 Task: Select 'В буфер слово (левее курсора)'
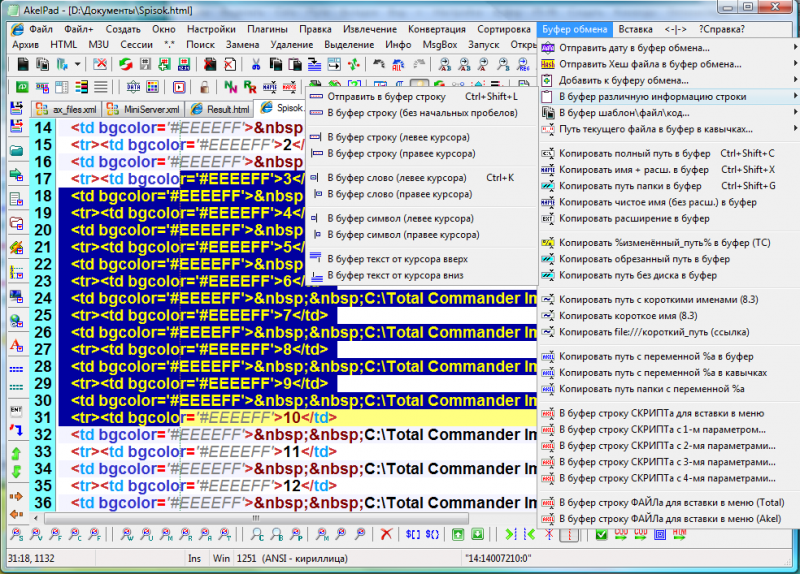396,177
